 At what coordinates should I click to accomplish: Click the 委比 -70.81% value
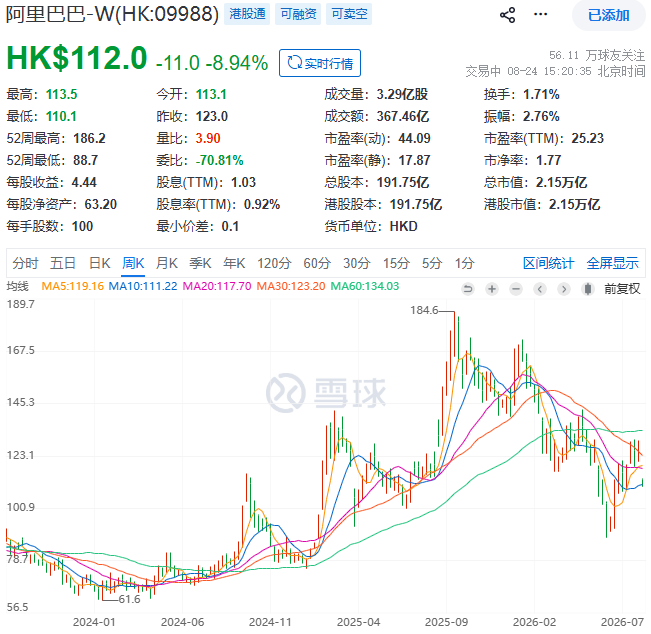coord(220,160)
